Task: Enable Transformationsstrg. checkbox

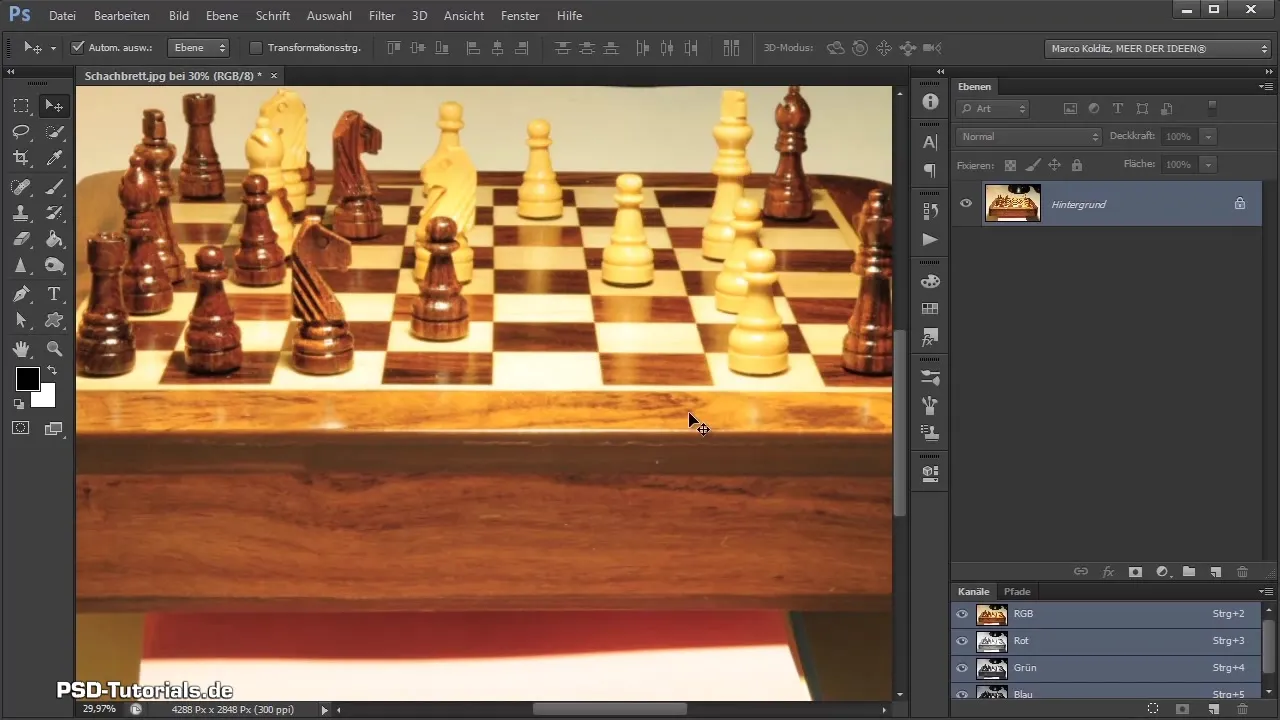Action: click(255, 47)
